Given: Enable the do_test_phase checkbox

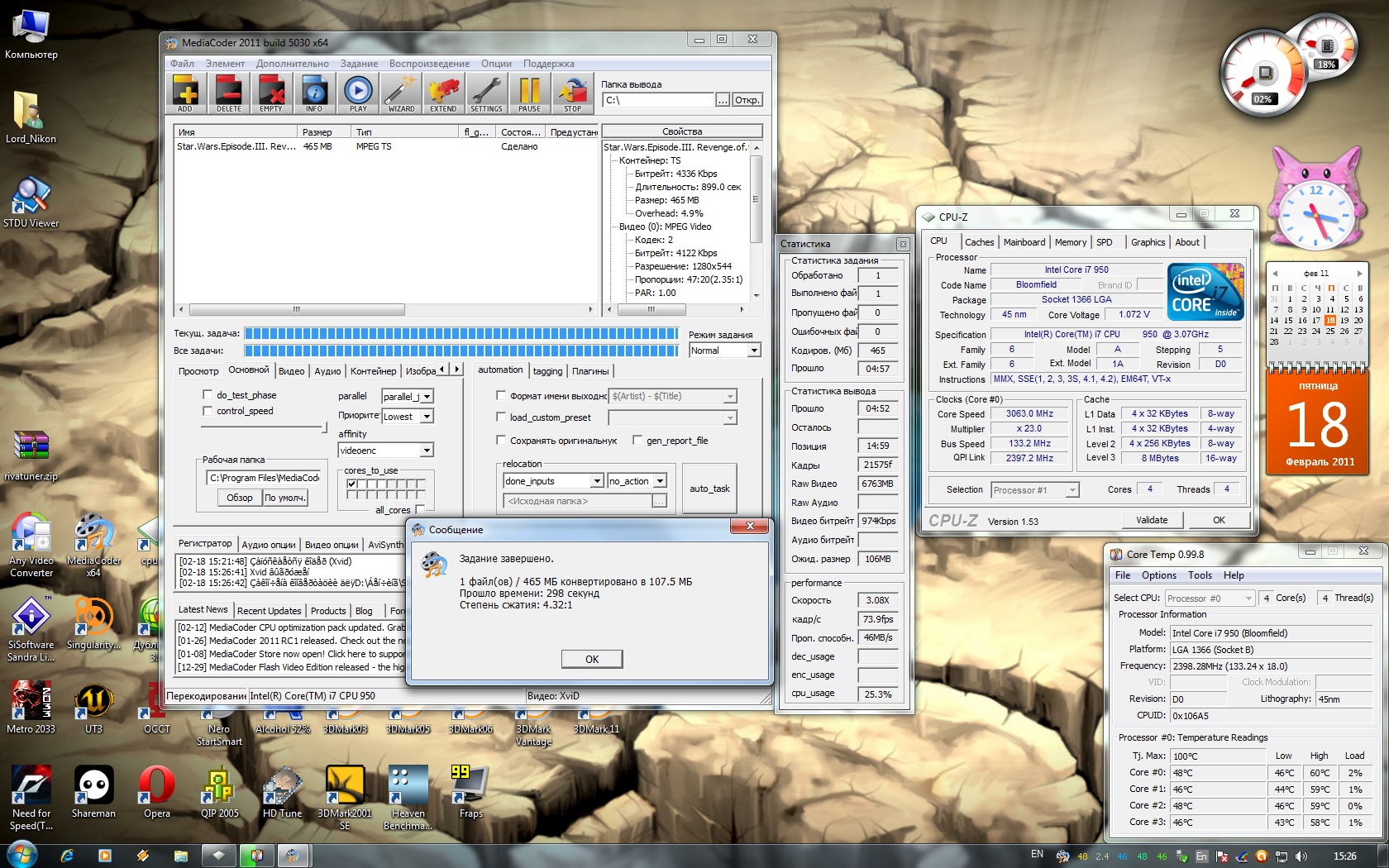Looking at the screenshot, I should pos(208,395).
